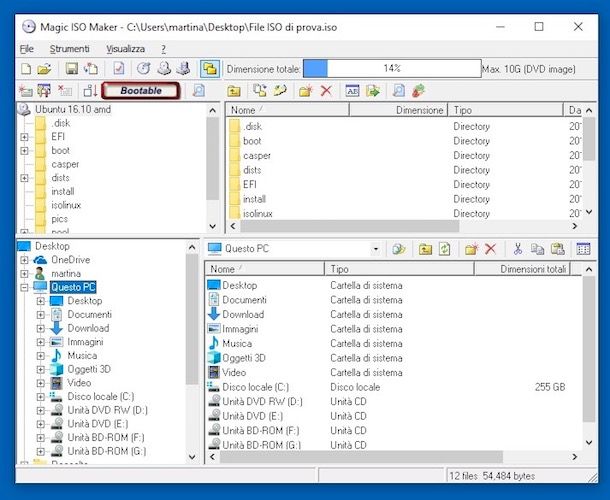610x500 pixels.
Task: Click the virtual drive computer icon
Action: click(183, 69)
